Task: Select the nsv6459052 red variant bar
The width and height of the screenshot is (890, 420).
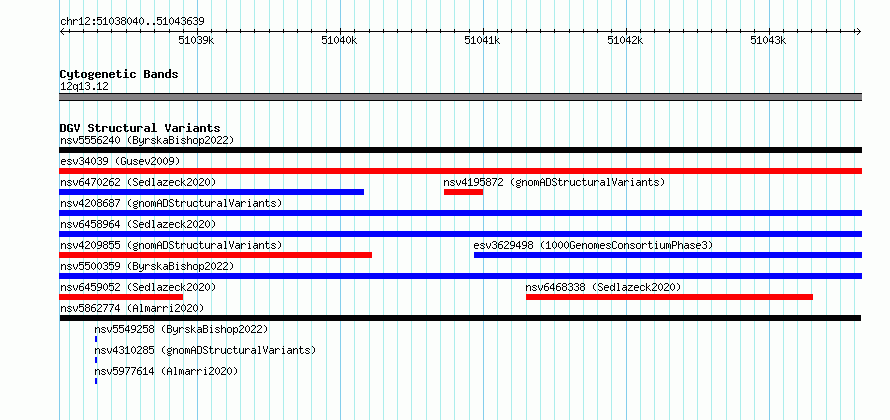Action: [x=121, y=297]
